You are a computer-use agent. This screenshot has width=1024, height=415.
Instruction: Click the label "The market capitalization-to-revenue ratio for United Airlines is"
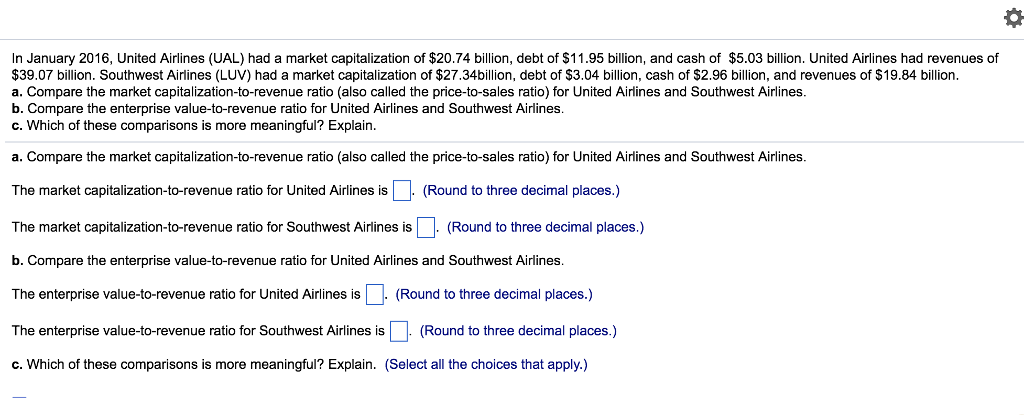pos(200,190)
